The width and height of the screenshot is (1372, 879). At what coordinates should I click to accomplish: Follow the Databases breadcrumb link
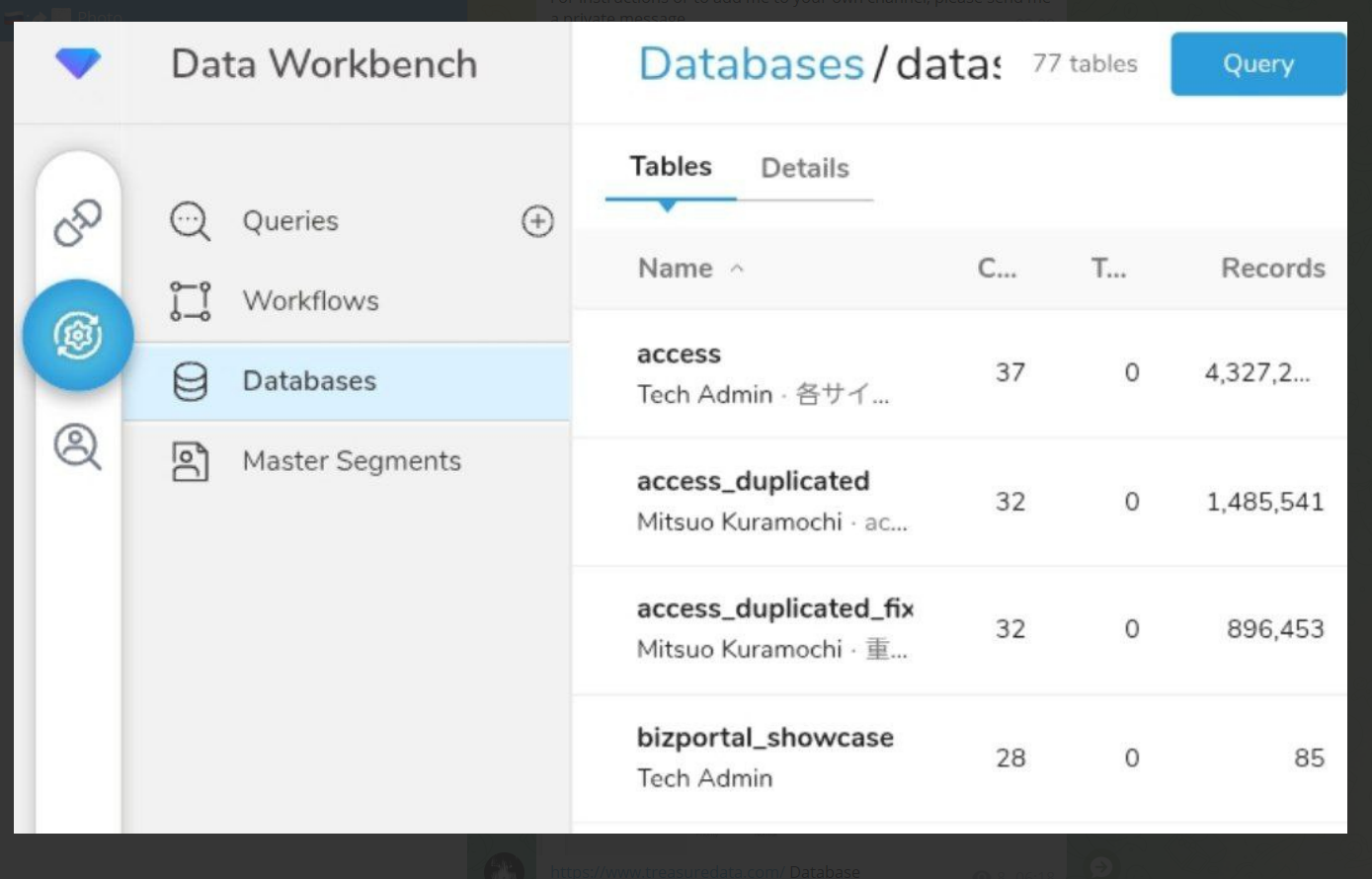click(751, 65)
